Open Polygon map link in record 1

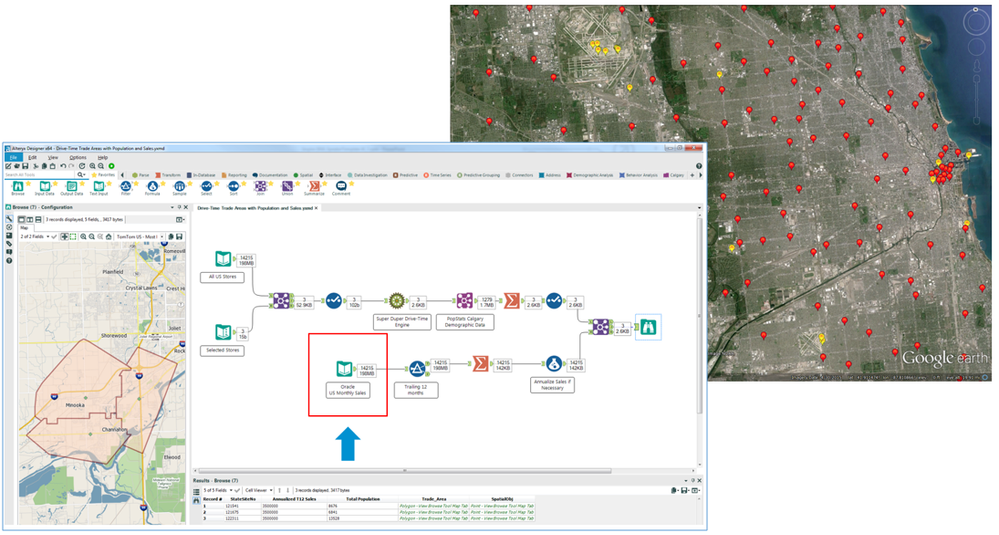click(433, 506)
